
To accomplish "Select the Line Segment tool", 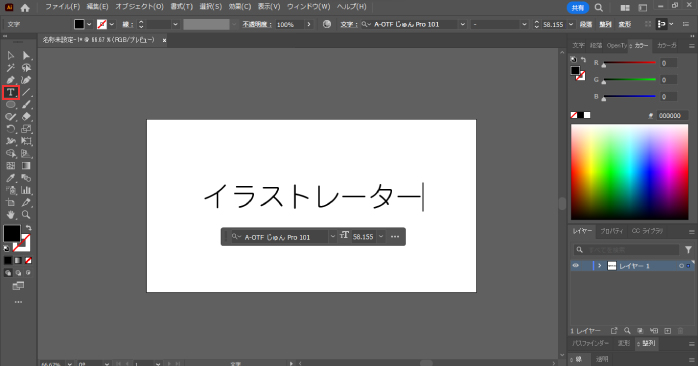I will [26, 92].
